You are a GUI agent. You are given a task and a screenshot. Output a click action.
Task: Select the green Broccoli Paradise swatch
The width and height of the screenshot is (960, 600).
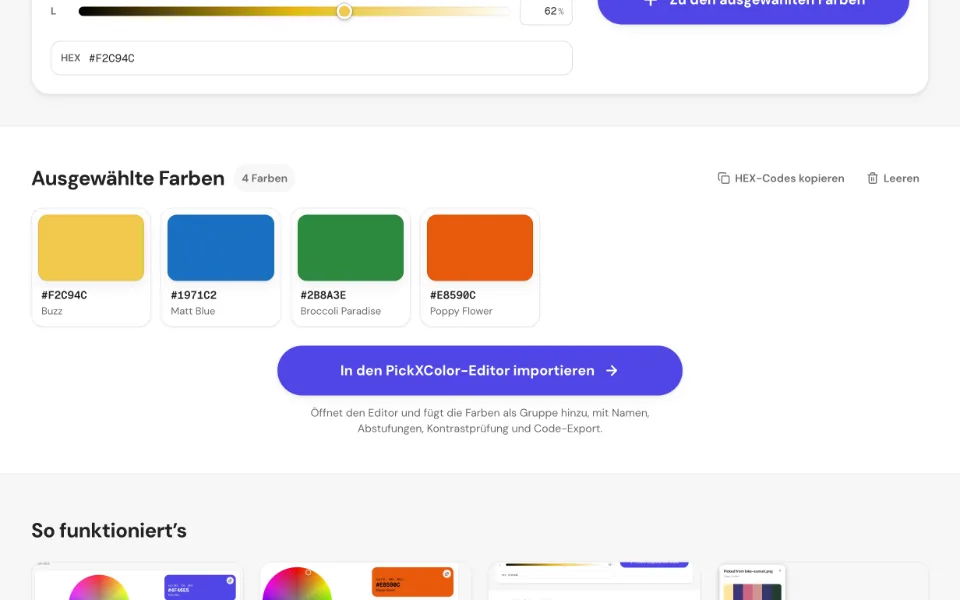350,247
